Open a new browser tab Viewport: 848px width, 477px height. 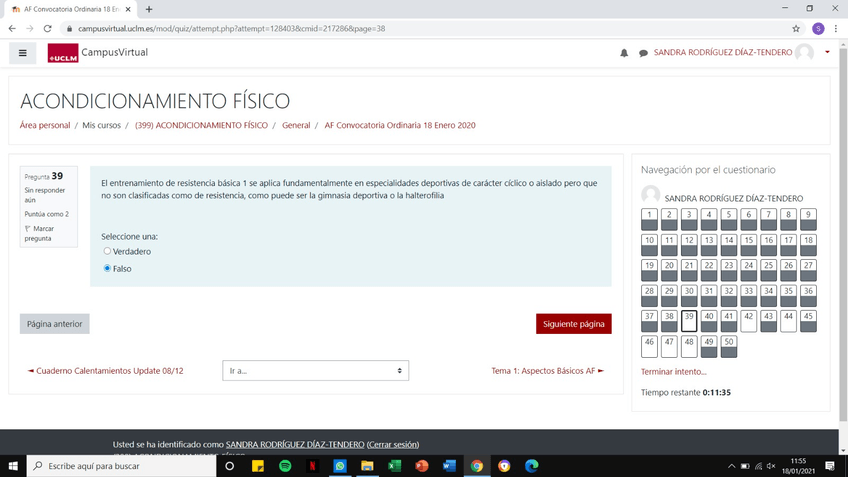click(x=149, y=9)
